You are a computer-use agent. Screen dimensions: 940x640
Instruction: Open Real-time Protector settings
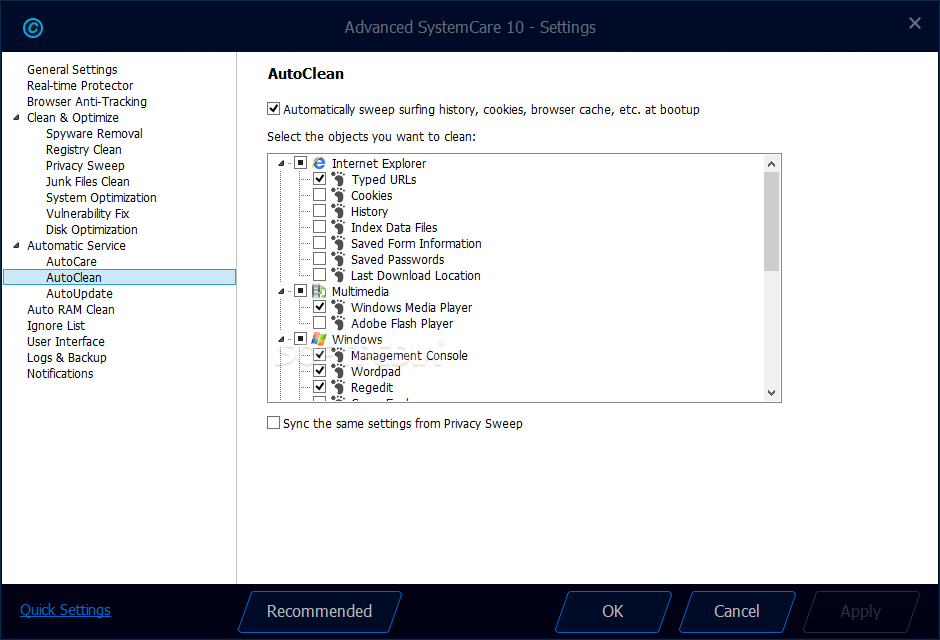(80, 86)
